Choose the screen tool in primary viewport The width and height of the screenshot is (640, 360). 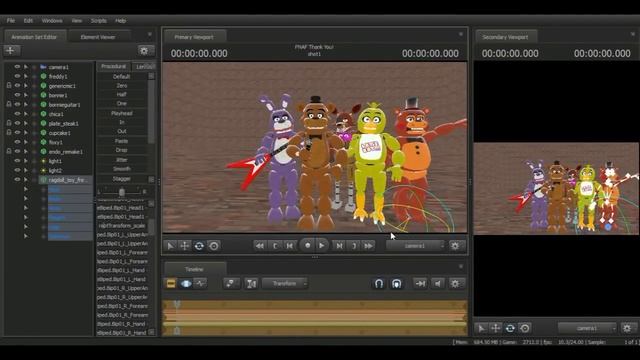click(x=213, y=246)
